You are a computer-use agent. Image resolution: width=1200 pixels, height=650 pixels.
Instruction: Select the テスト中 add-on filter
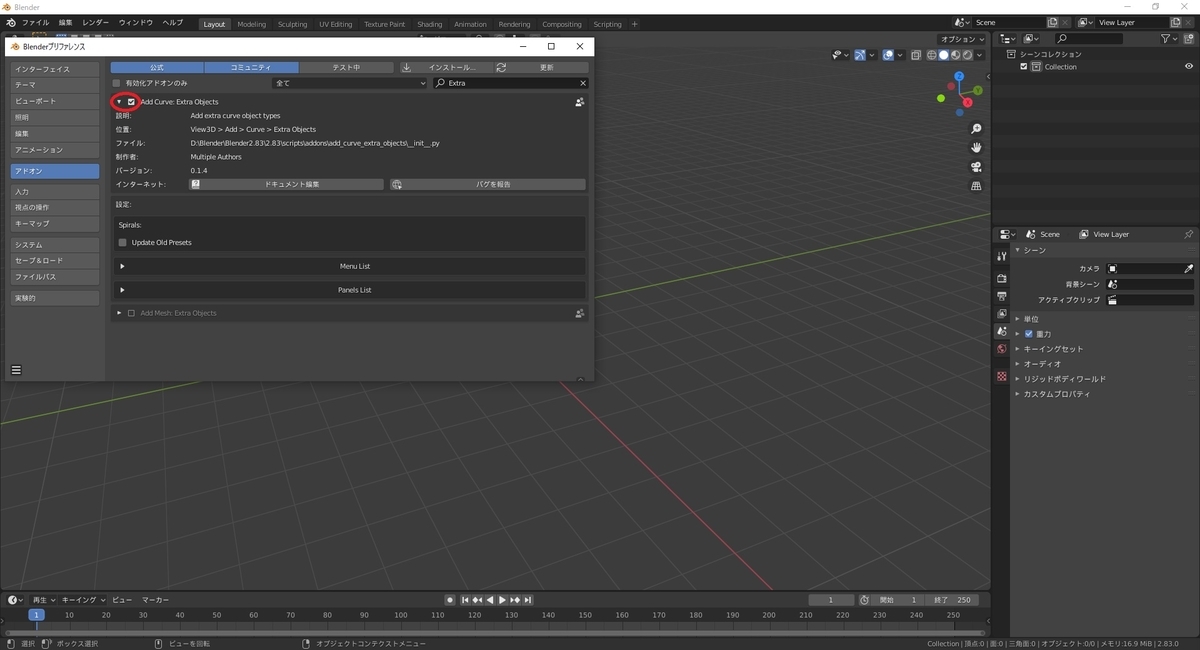click(x=346, y=67)
